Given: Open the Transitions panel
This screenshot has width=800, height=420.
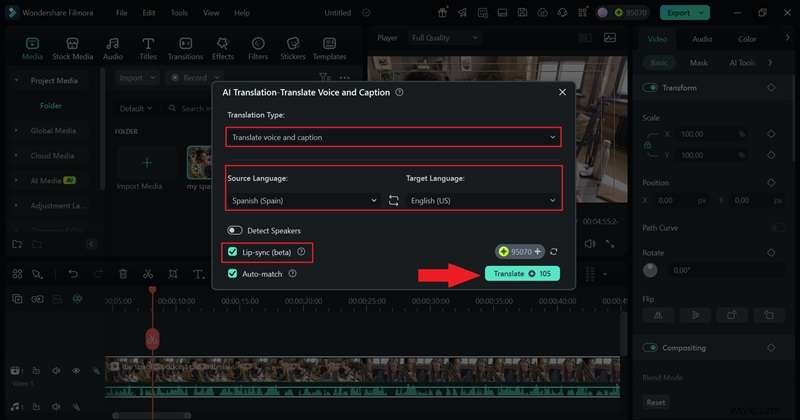Looking at the screenshot, I should pos(186,49).
